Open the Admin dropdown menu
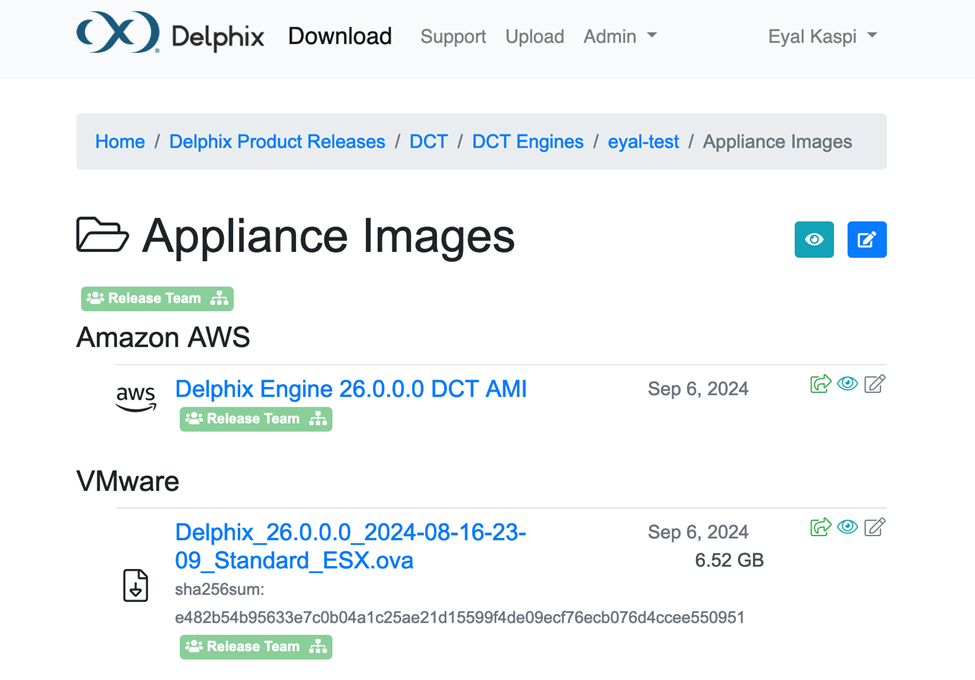The image size is (975, 680). click(620, 36)
